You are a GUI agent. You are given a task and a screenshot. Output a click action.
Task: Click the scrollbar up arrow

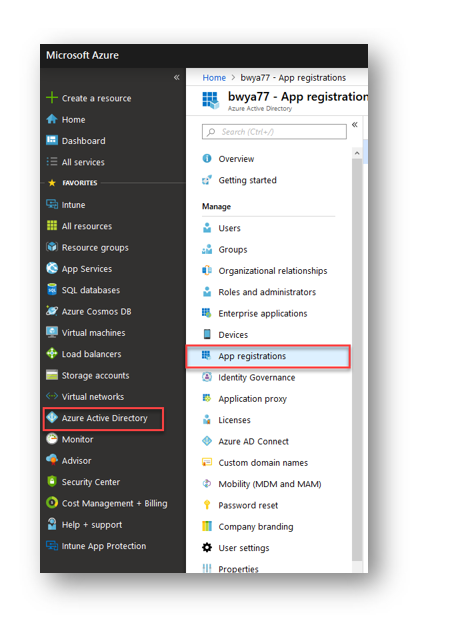[357, 153]
